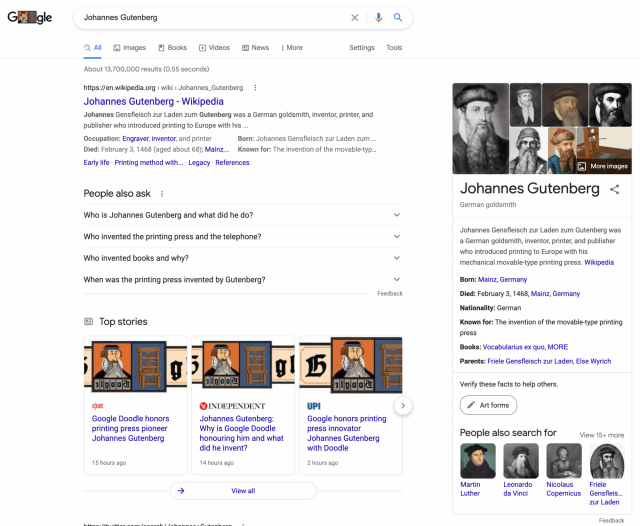
Task: Expand "Who invented books and why?"
Action: (x=243, y=258)
